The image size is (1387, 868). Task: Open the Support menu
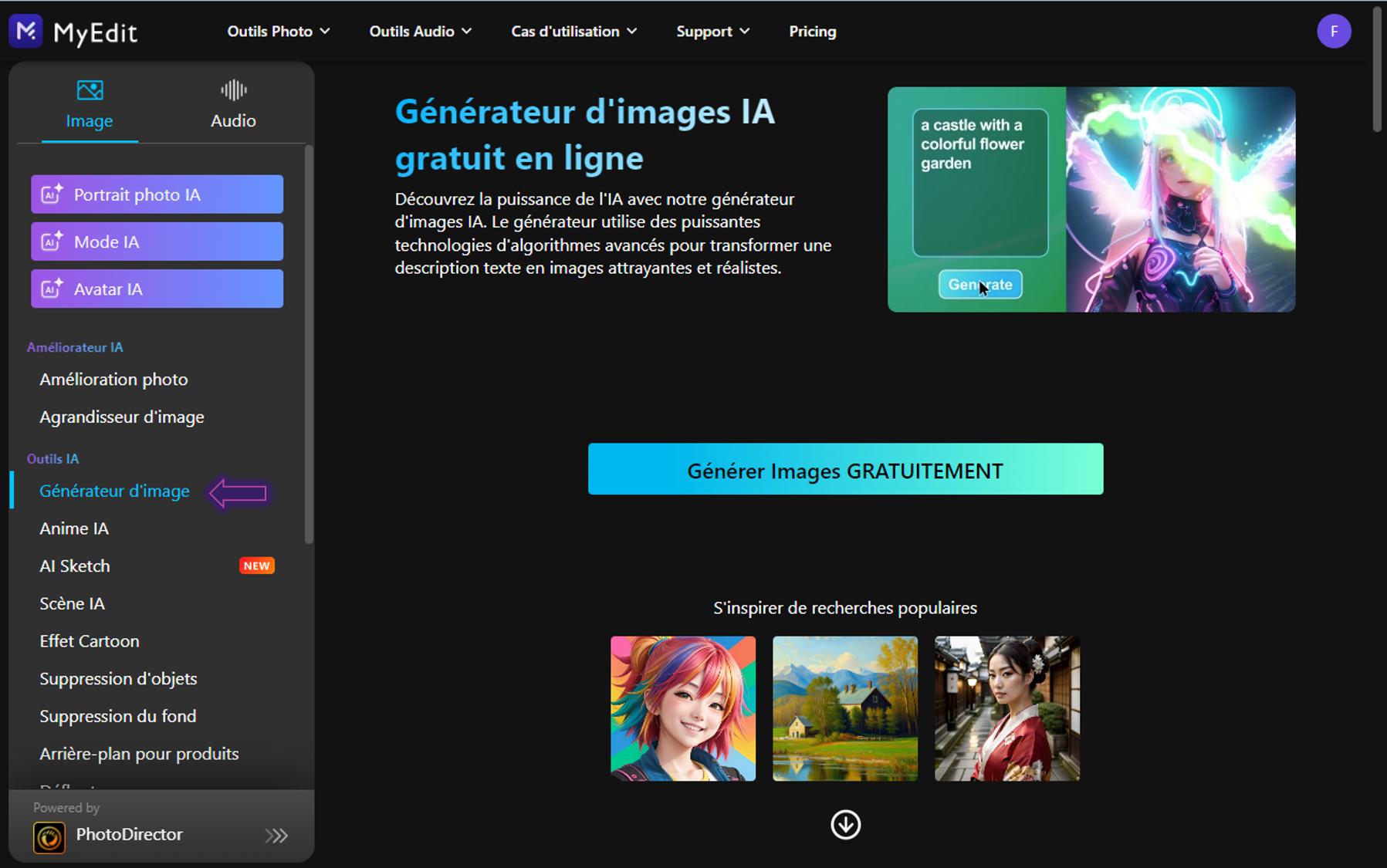tap(712, 31)
